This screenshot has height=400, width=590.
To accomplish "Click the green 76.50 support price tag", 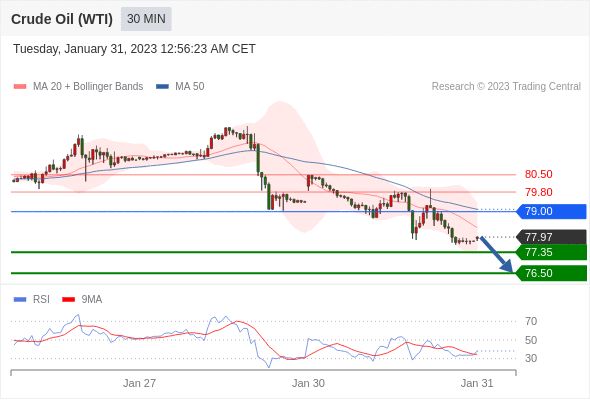I will [551, 273].
